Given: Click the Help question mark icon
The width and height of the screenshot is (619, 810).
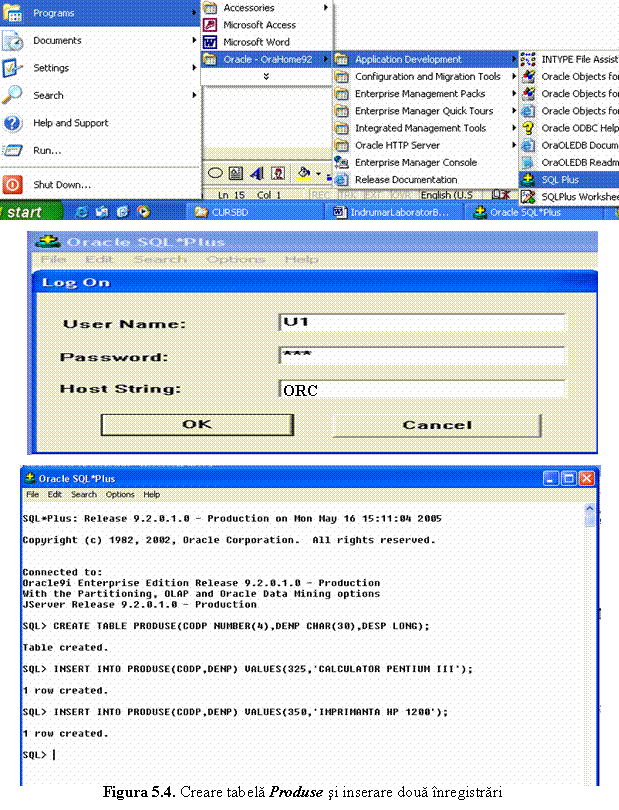Looking at the screenshot, I should click(12, 123).
